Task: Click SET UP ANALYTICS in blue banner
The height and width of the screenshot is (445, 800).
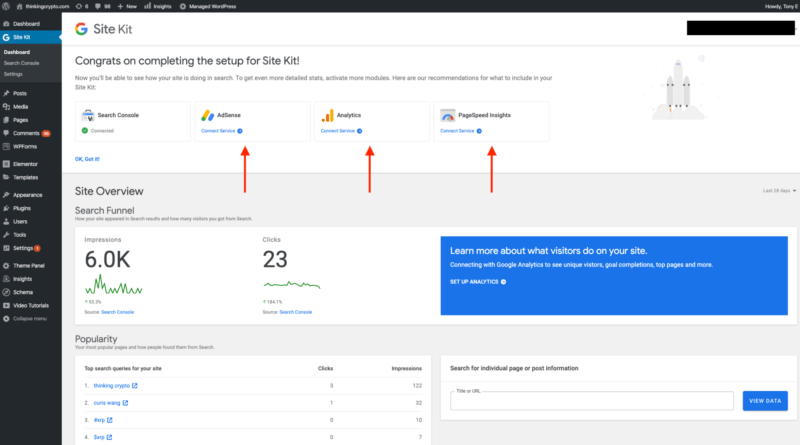Action: pyautogui.click(x=478, y=282)
